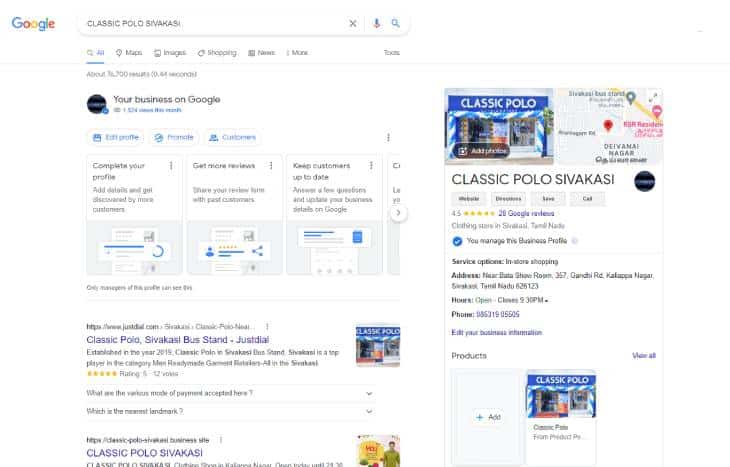Click the Add photos button on storefront photo
This screenshot has height=467, width=730.
(x=481, y=151)
